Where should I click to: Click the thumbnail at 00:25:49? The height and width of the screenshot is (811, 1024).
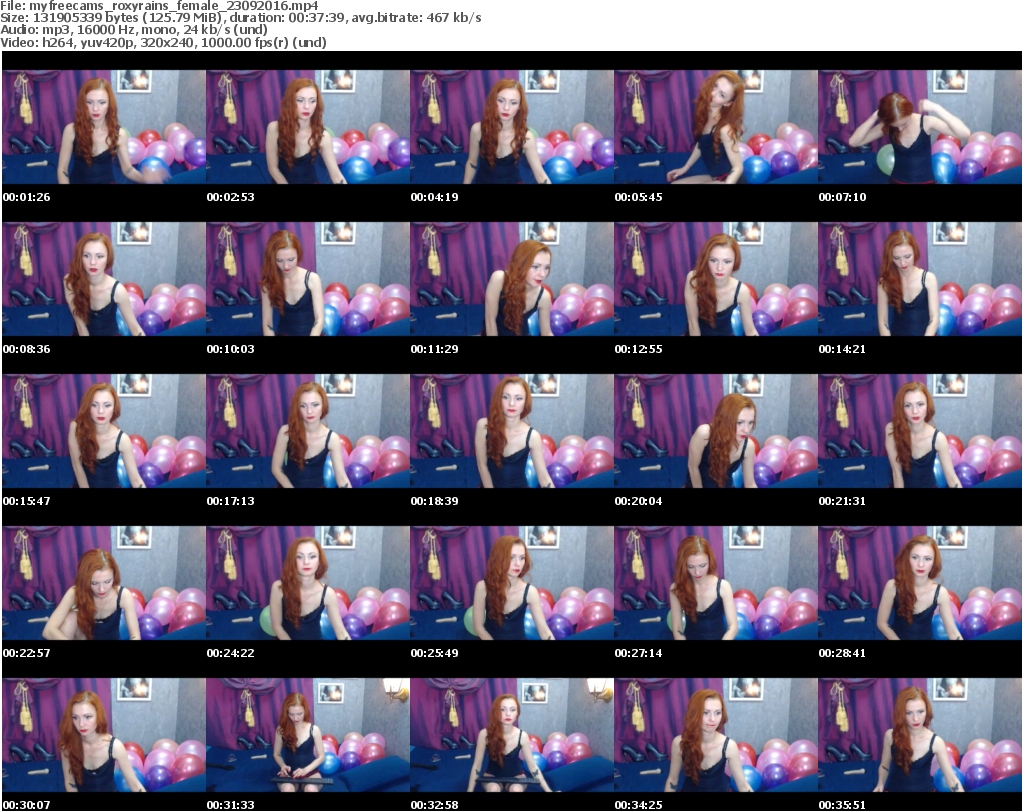[512, 583]
